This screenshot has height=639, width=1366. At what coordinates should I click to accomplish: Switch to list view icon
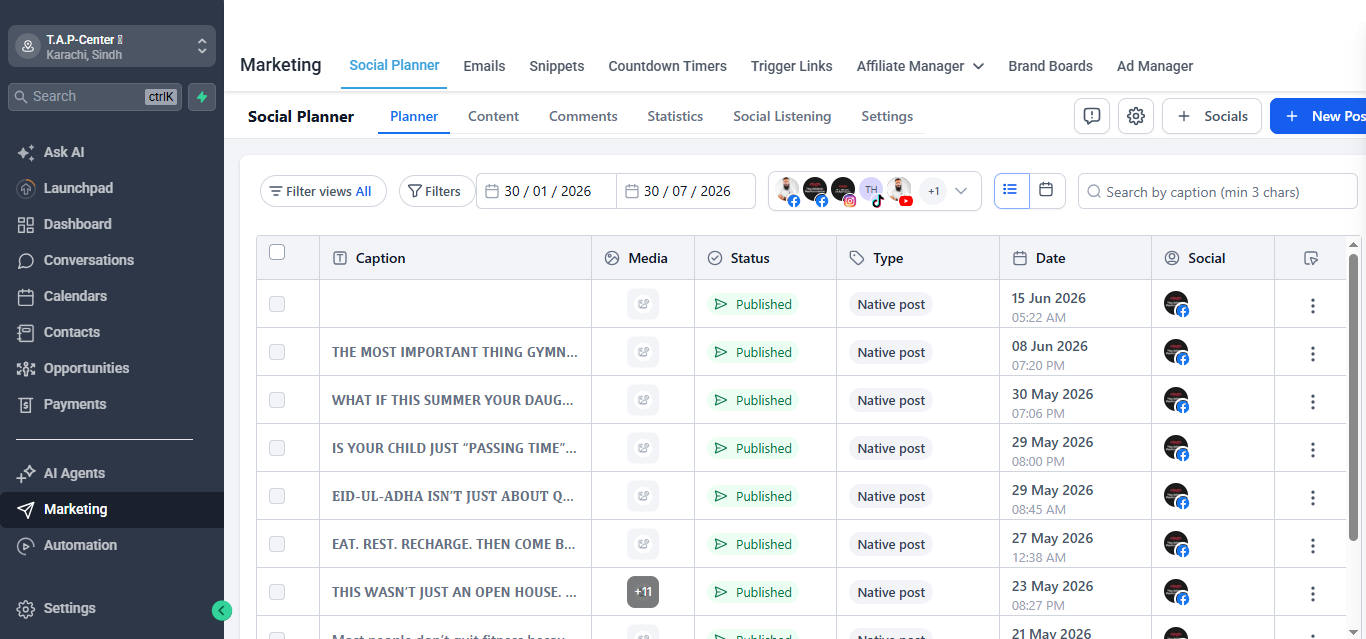1011,190
